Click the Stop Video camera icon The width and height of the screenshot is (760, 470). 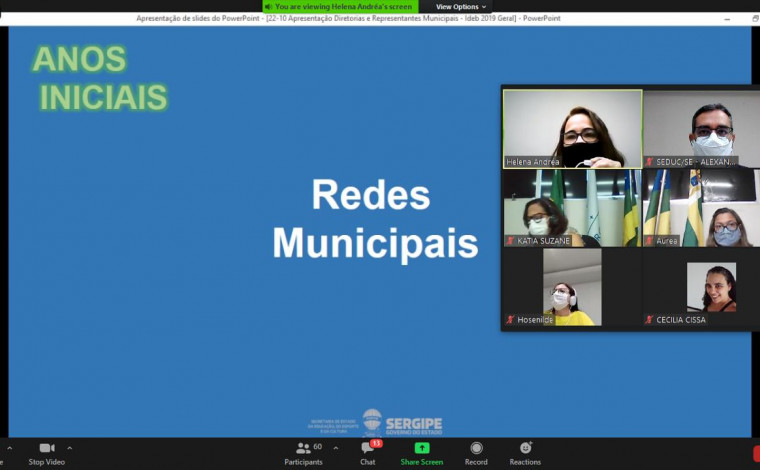pos(46,448)
